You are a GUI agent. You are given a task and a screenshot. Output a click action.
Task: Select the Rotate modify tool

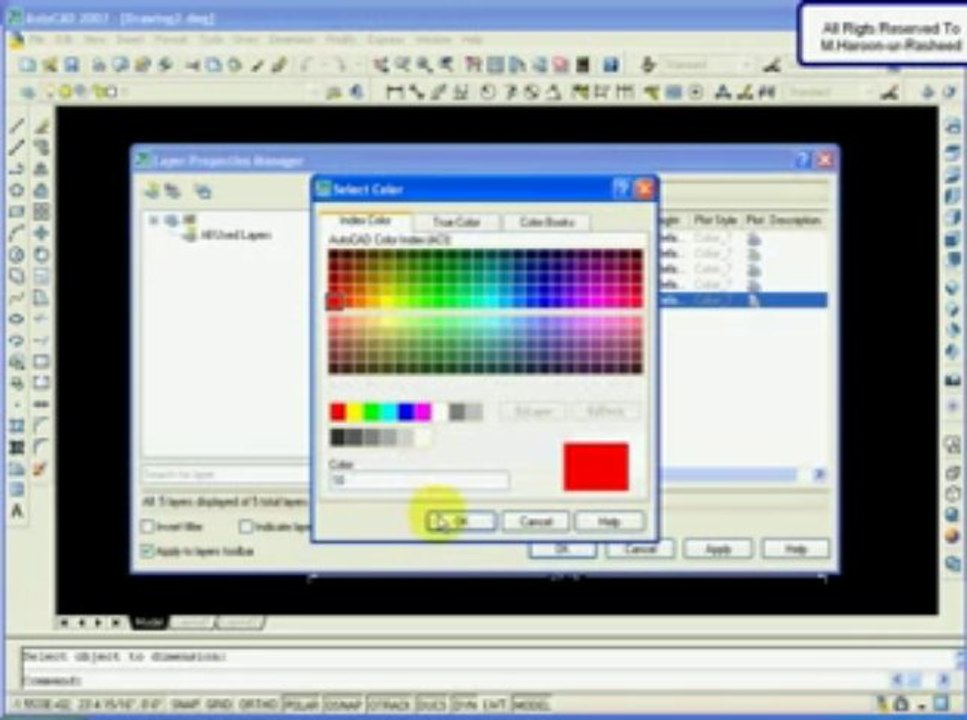pyautogui.click(x=41, y=254)
